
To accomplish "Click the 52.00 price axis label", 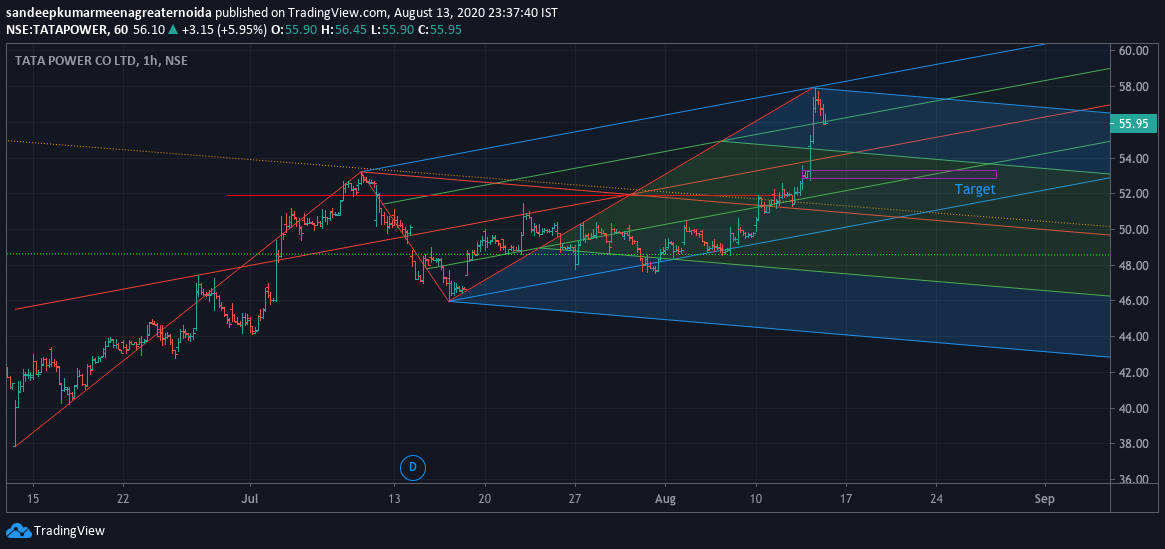I will coord(1135,194).
